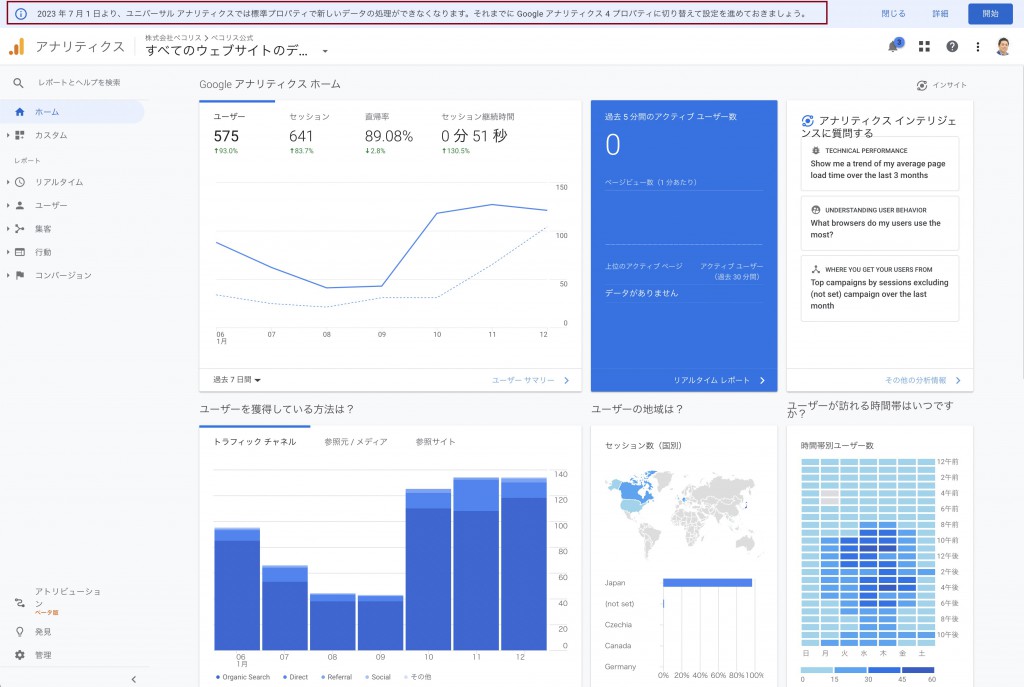
Task: Switch to the 参照サイト tab
Action: tap(436, 441)
